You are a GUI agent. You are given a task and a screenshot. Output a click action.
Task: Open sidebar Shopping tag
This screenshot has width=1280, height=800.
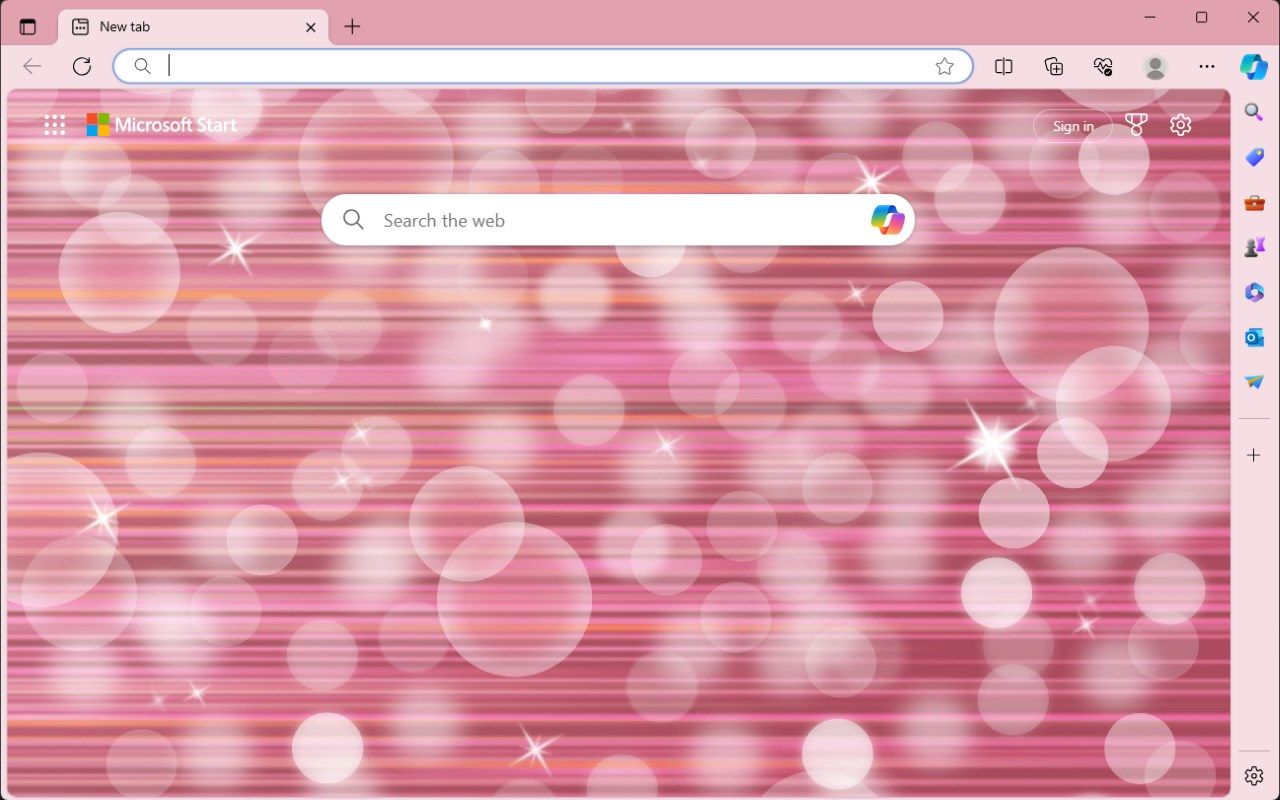[1254, 157]
